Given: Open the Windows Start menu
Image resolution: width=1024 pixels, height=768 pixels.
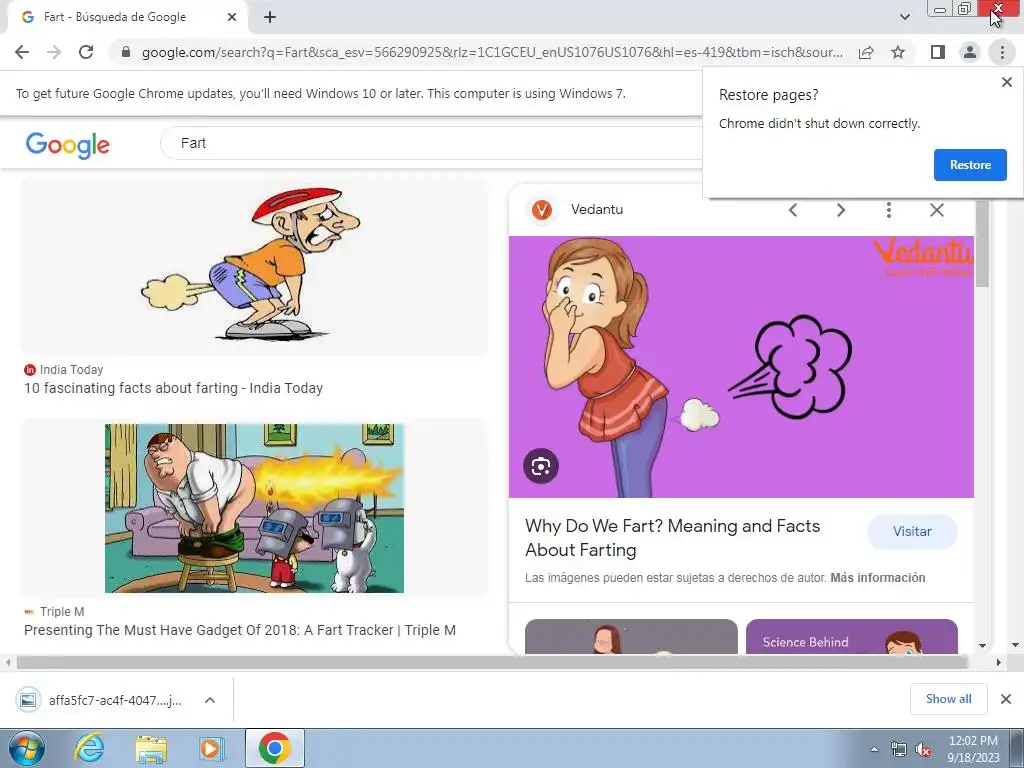Looking at the screenshot, I should [27, 748].
